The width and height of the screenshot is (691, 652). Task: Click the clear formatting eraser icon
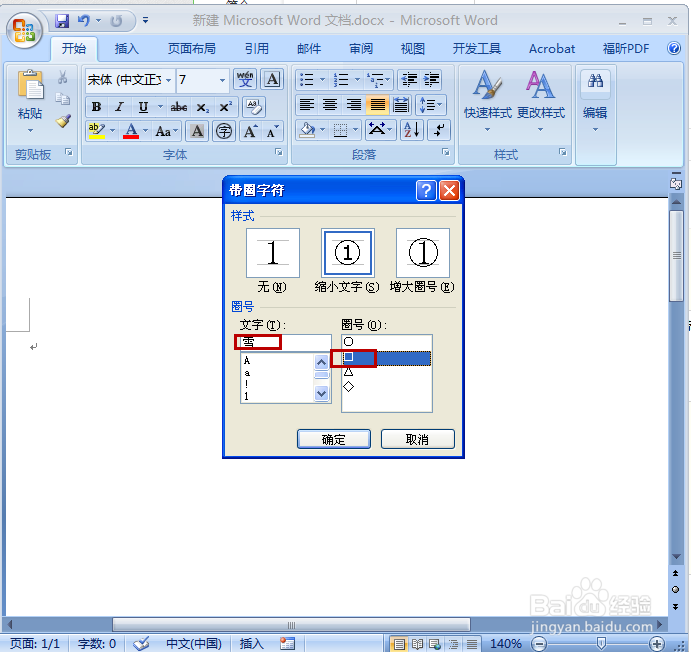[x=254, y=107]
